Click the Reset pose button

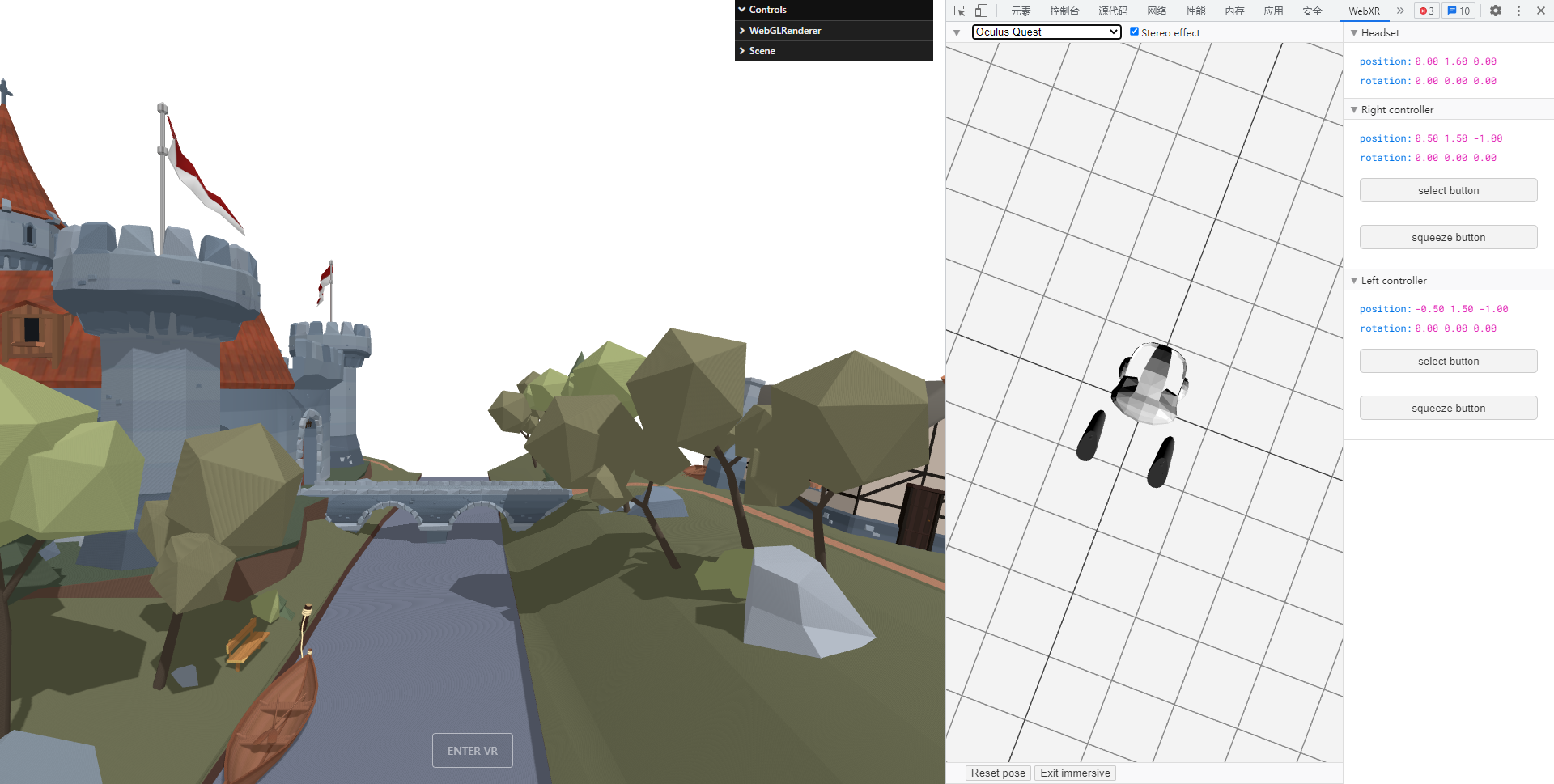[998, 773]
